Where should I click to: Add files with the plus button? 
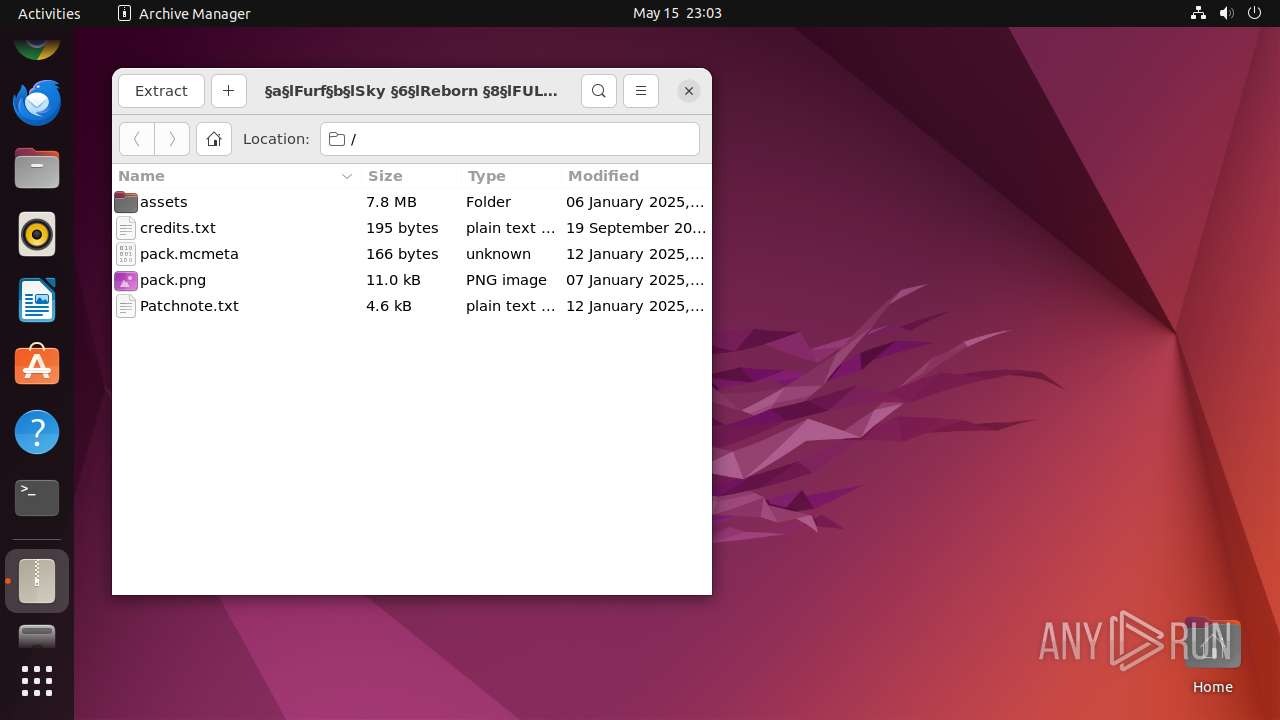coord(228,91)
